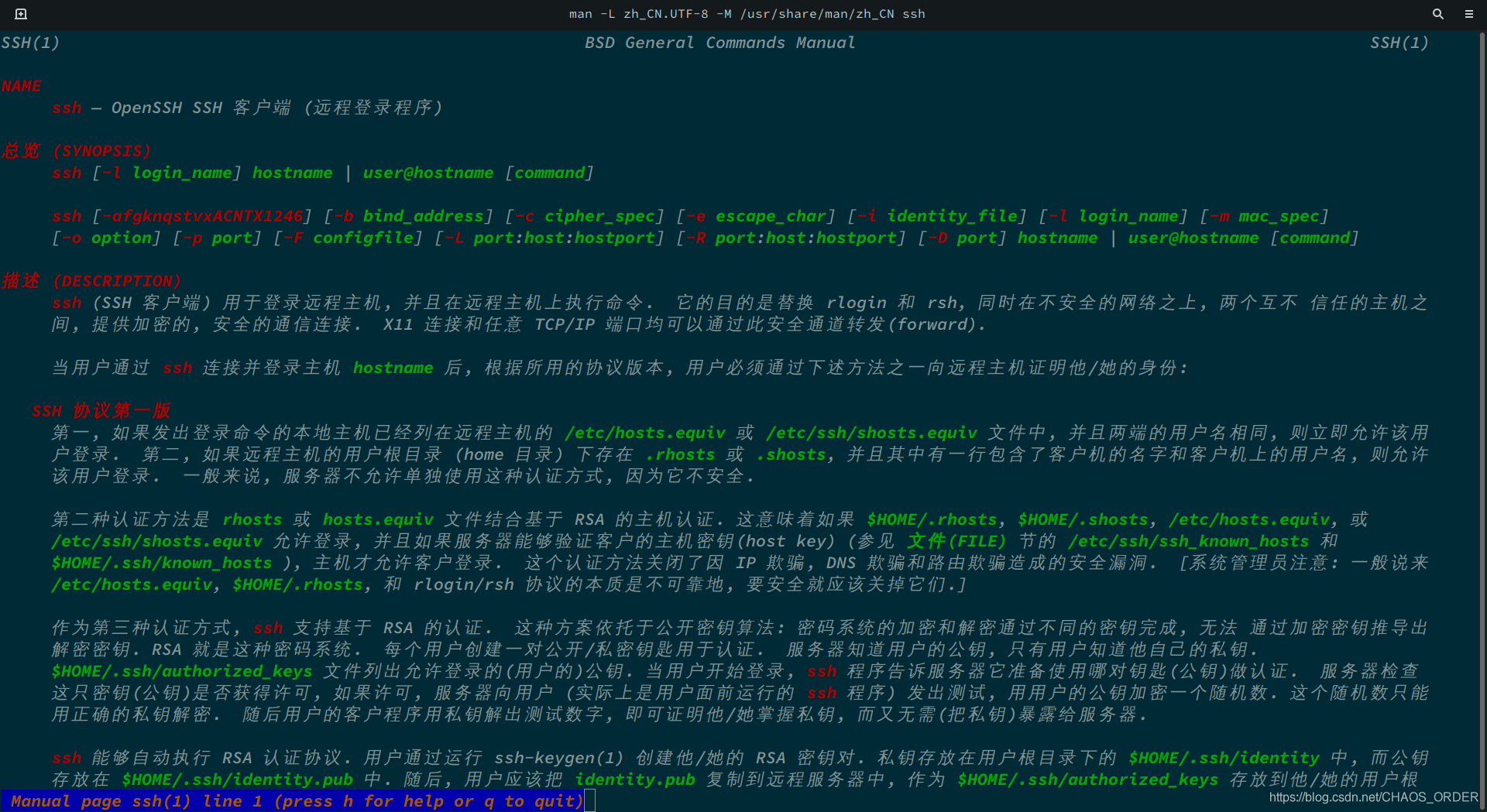
Task: Click '/etc/ssh/shosts.equiv' in the first protocol paragraph
Action: click(871, 433)
